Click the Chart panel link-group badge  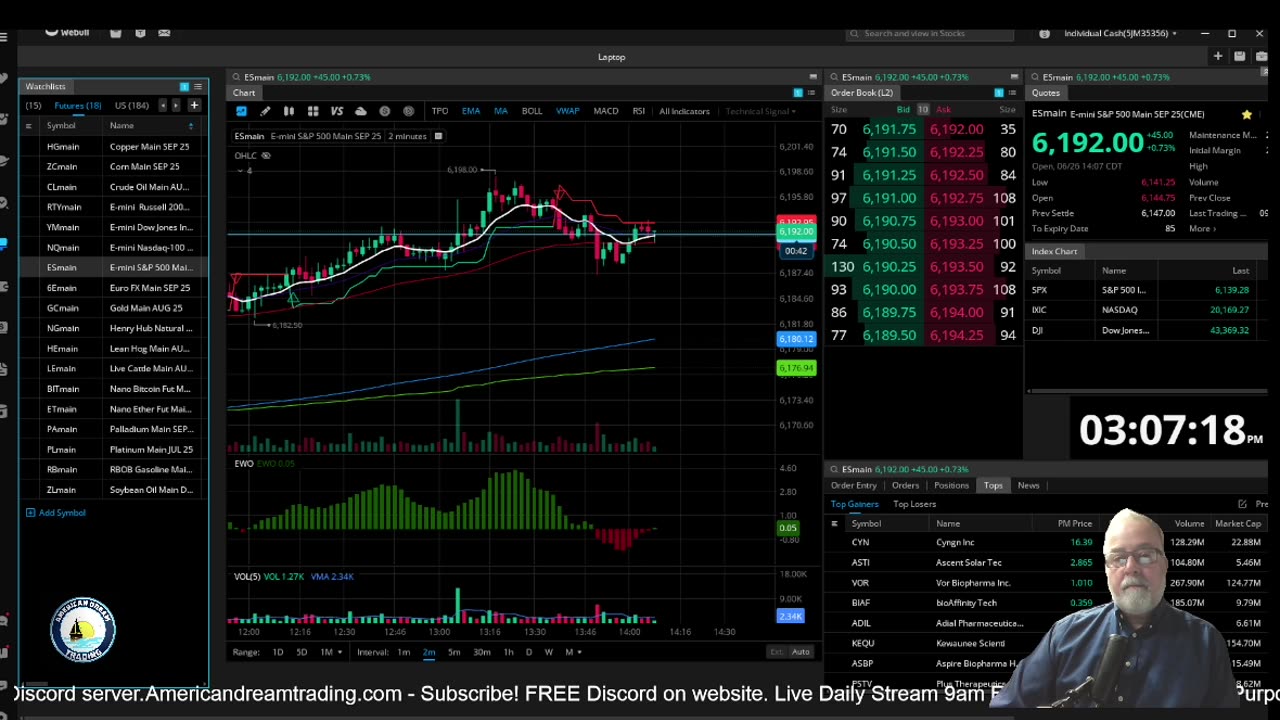tap(798, 93)
